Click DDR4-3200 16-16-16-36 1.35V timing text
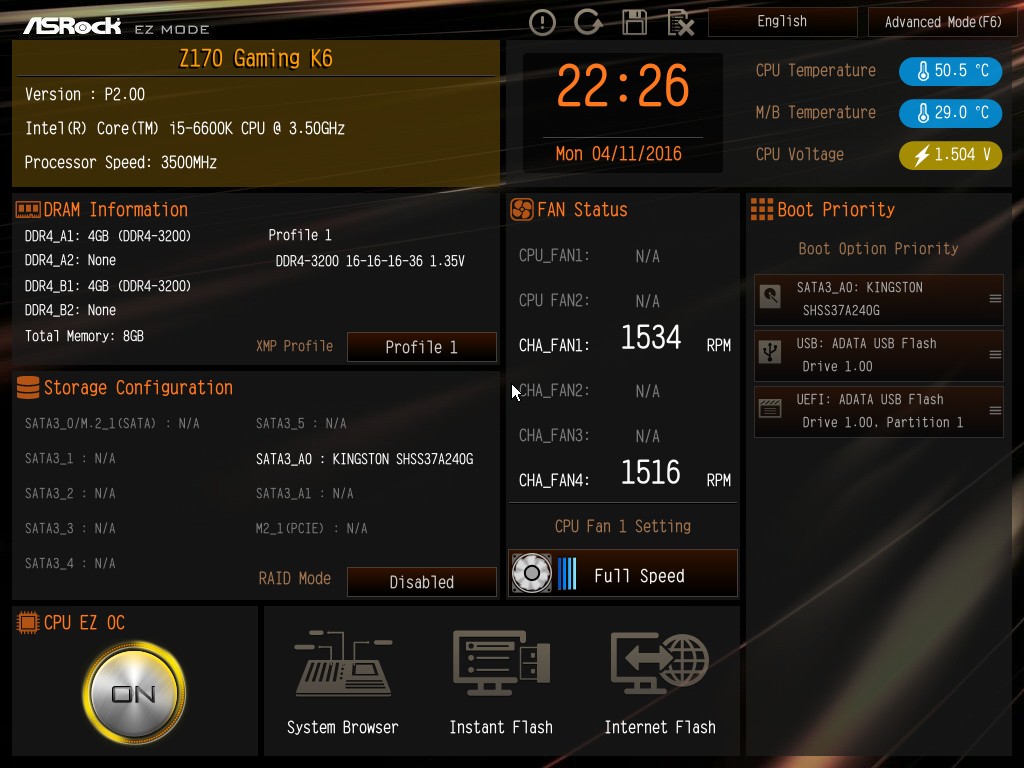 pos(370,261)
